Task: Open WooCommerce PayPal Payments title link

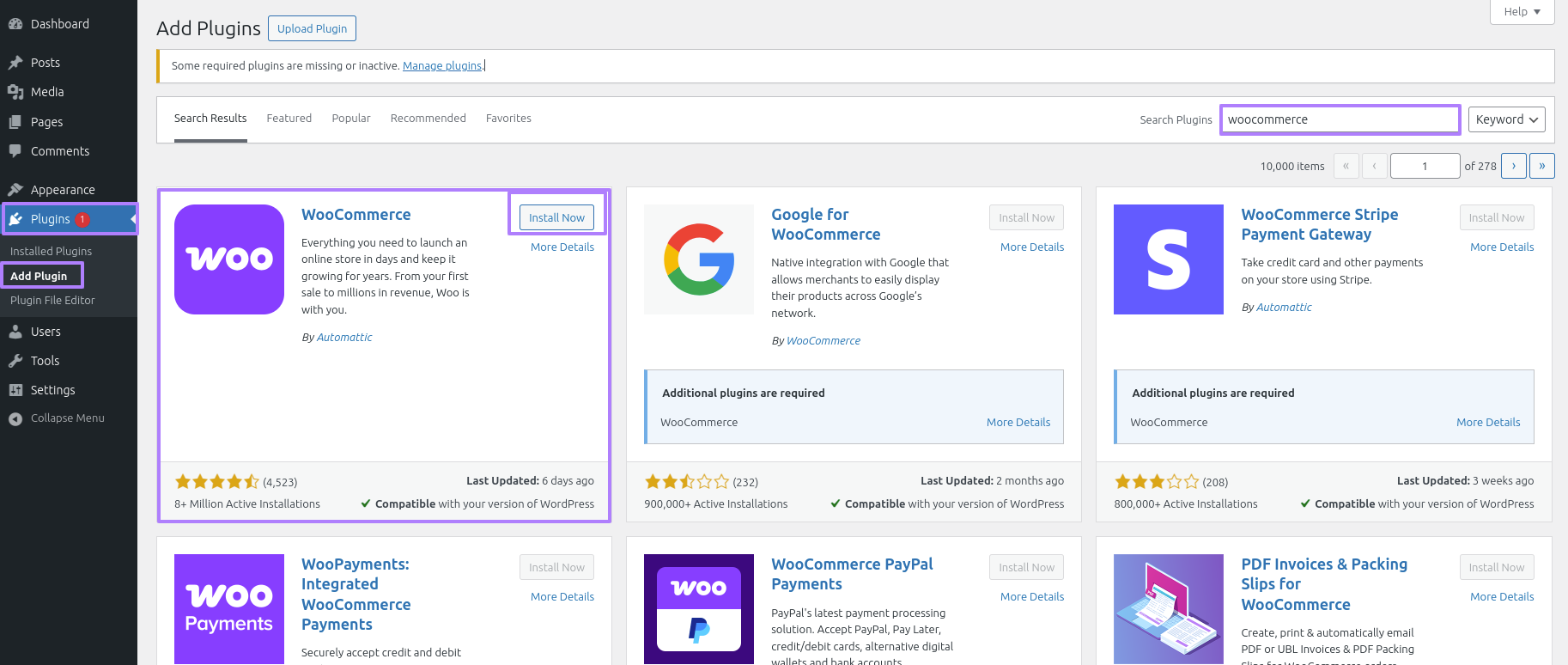Action: pos(852,574)
